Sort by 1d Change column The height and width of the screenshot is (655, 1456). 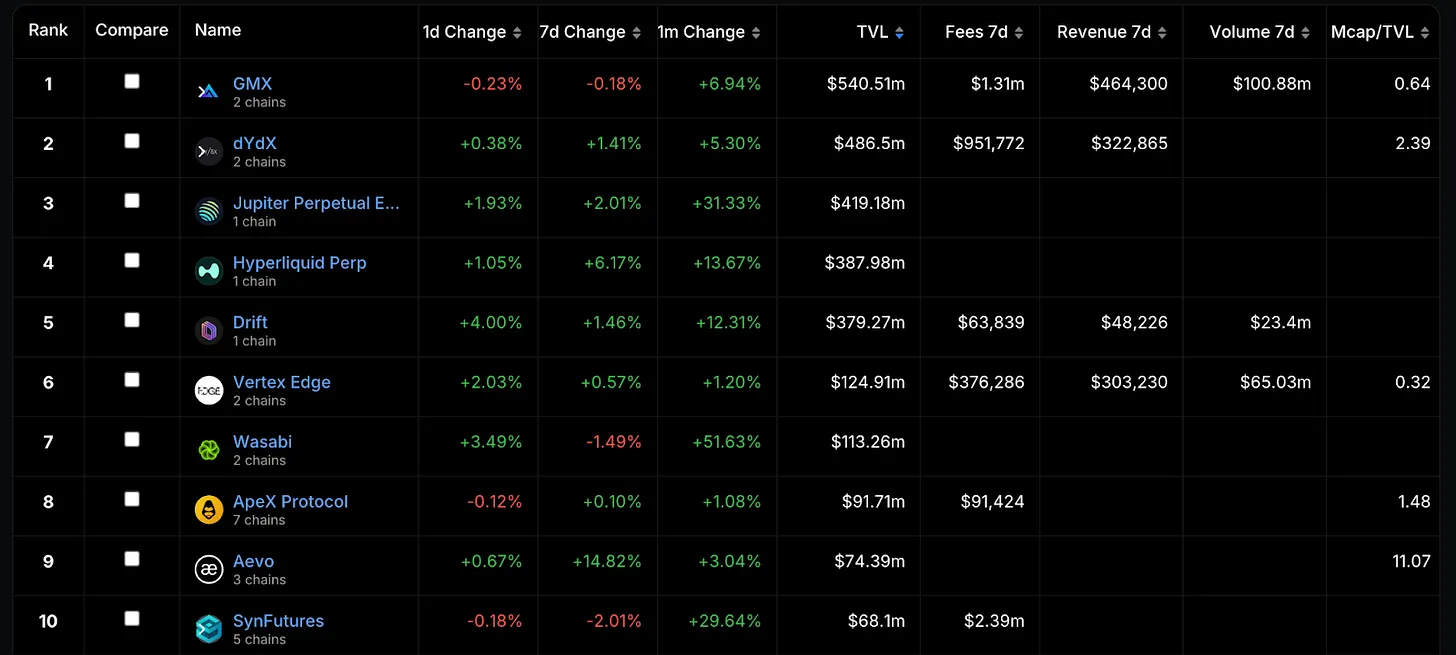click(x=472, y=32)
